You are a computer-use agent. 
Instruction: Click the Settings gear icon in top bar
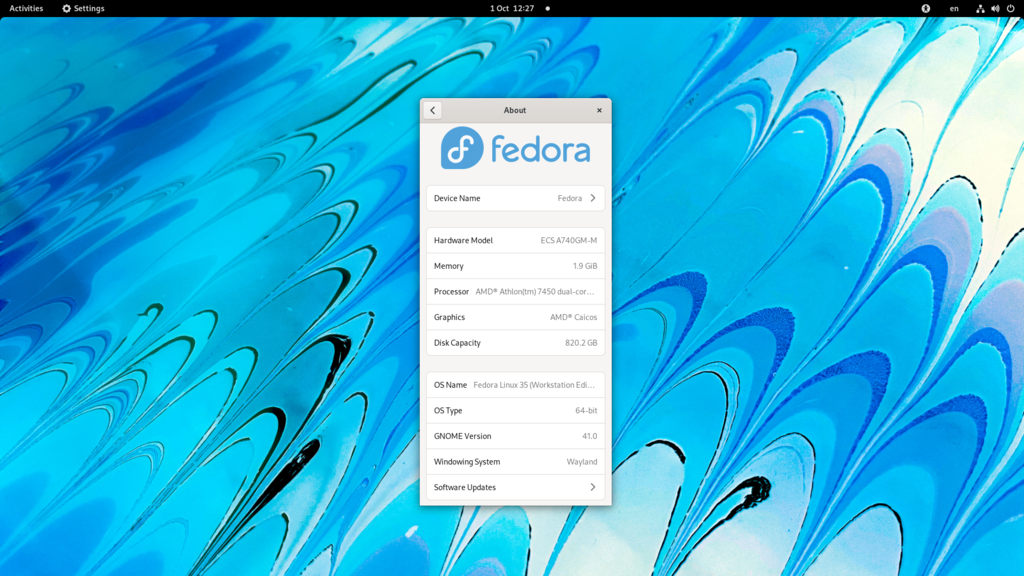click(x=67, y=8)
